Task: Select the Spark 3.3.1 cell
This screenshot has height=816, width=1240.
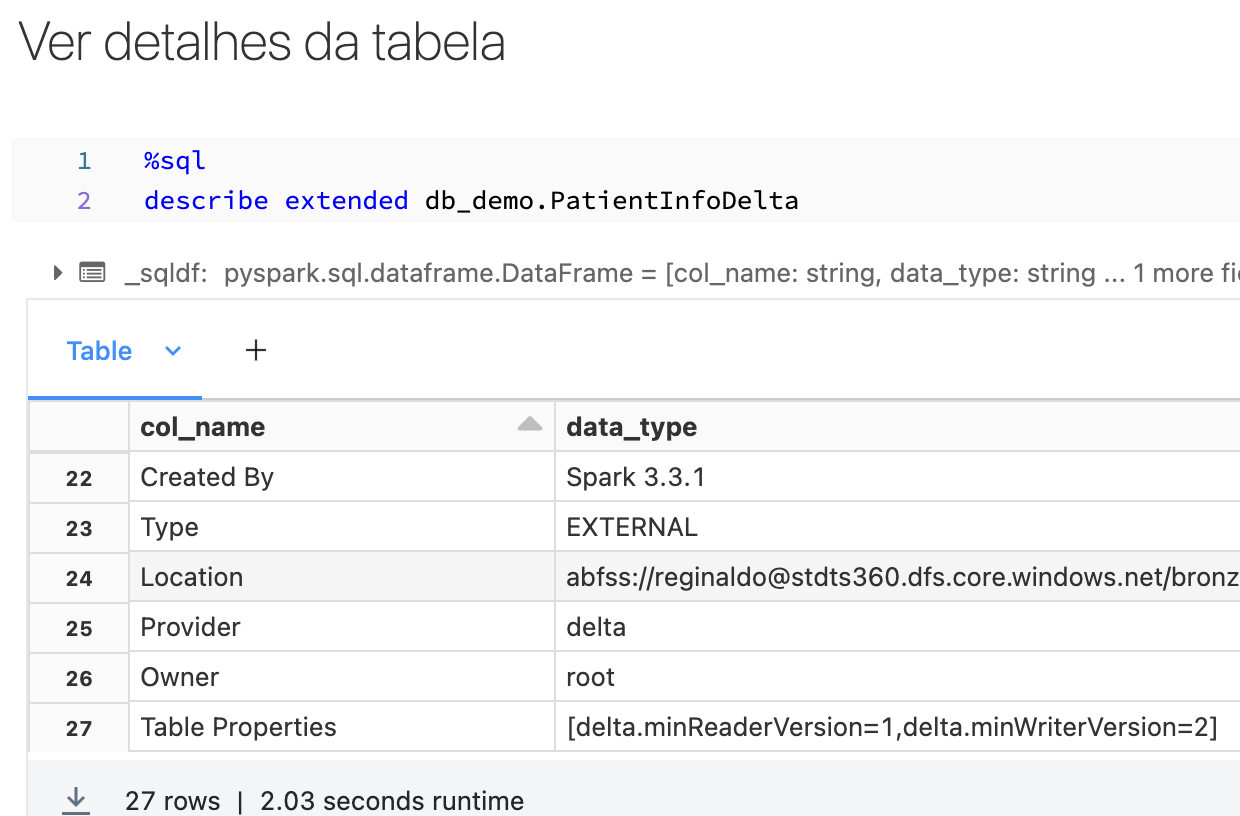Action: 897,477
